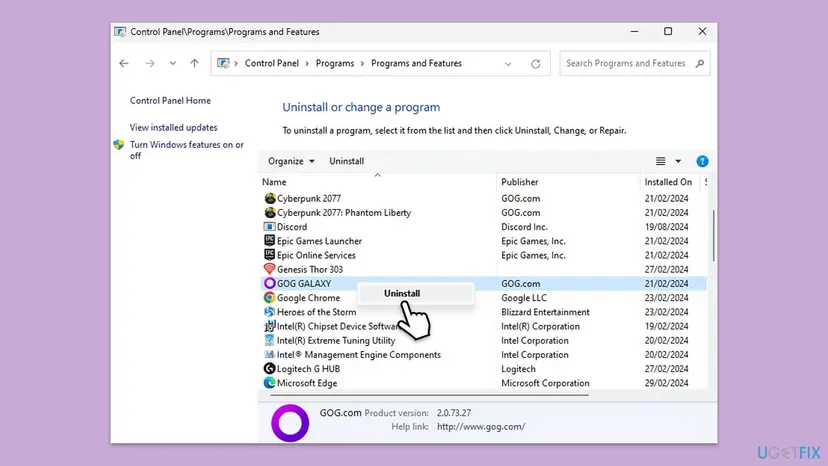Select the Google Chrome row name
The image size is (828, 466).
(308, 298)
